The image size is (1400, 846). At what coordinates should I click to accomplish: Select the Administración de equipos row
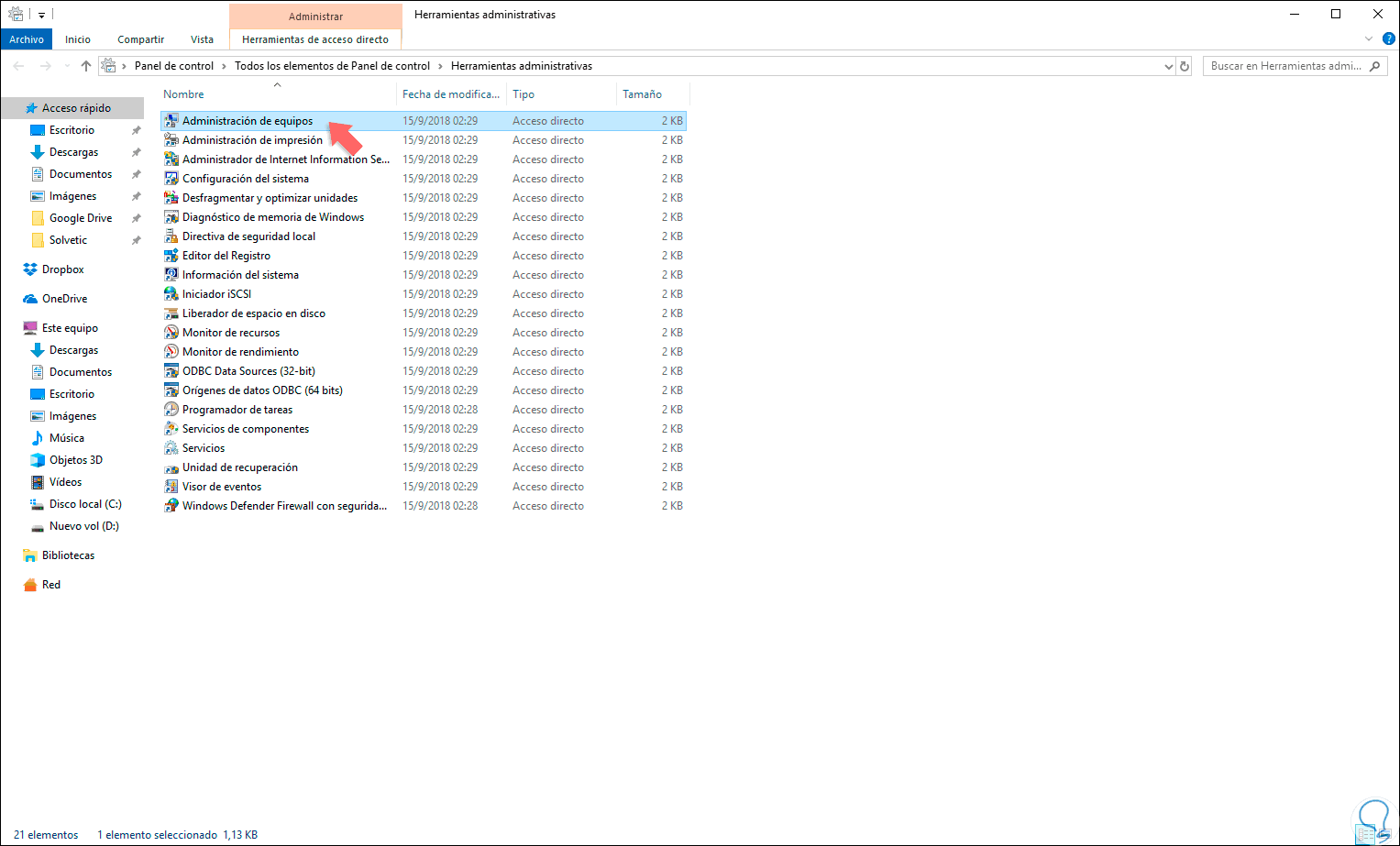pyautogui.click(x=423, y=121)
